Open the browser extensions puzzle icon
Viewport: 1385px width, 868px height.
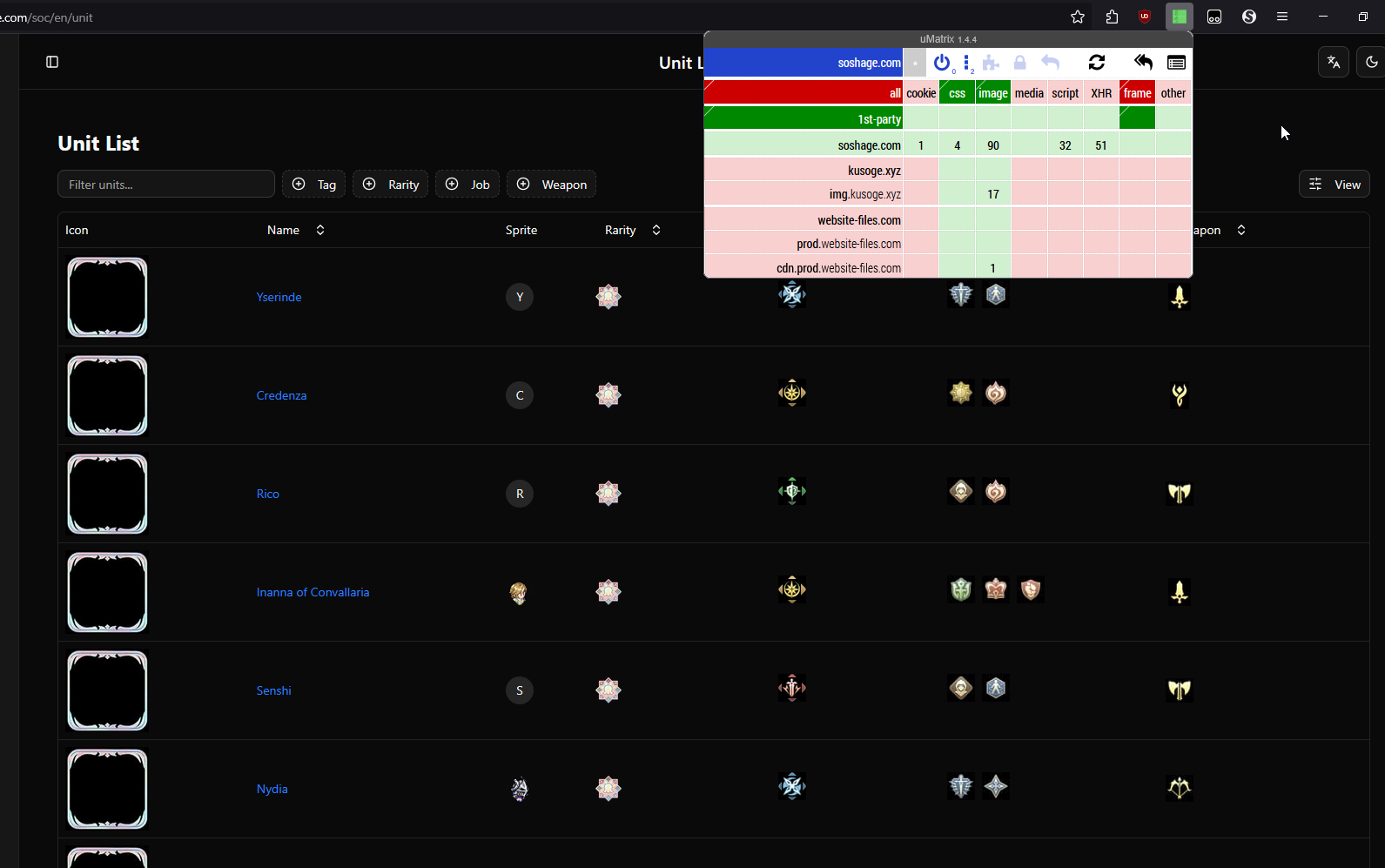tap(1112, 17)
